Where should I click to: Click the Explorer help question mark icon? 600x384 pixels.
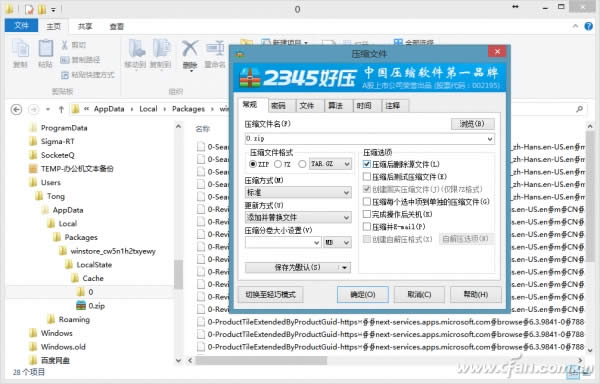[589, 26]
